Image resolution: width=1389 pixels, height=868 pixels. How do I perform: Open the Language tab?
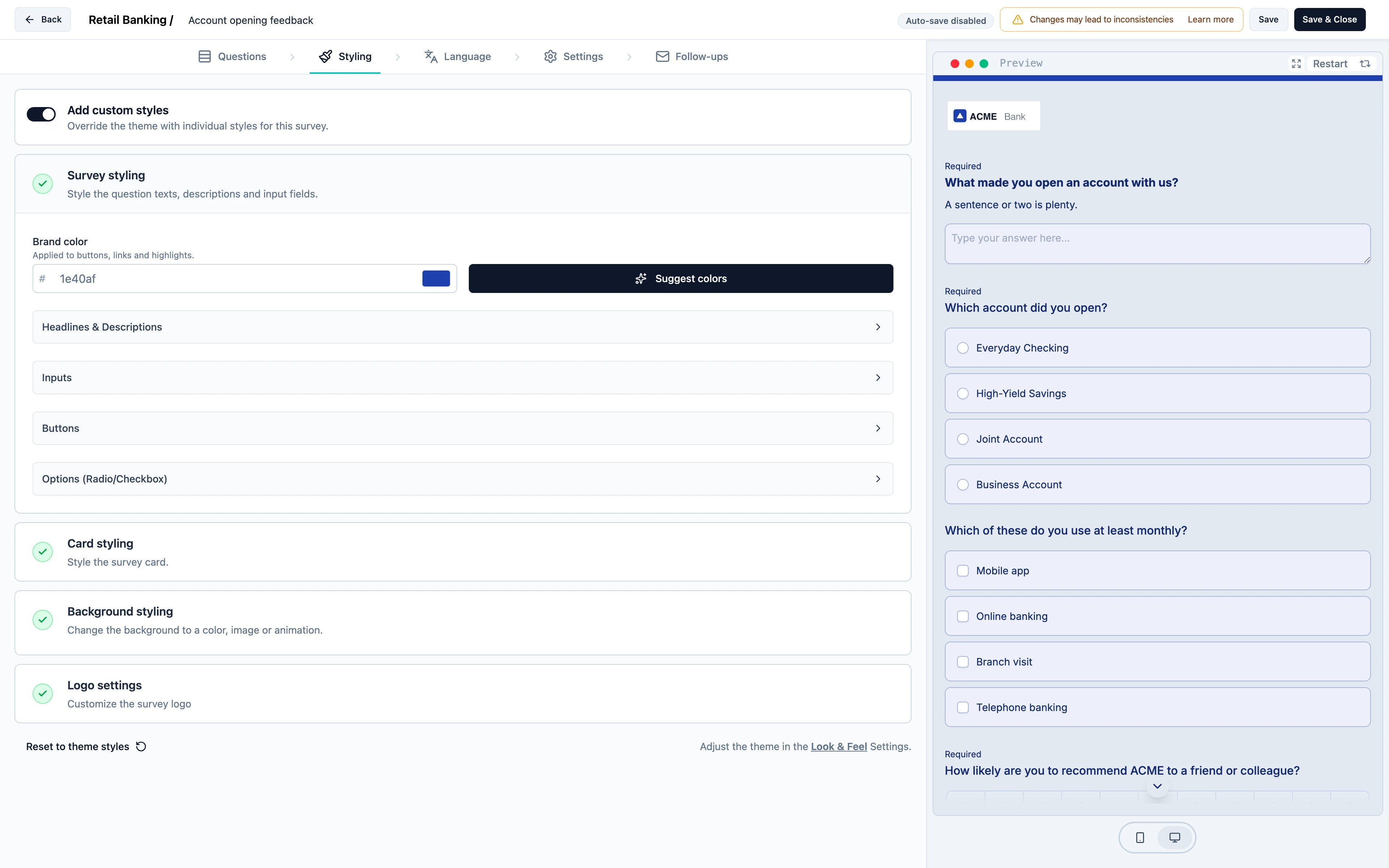458,56
